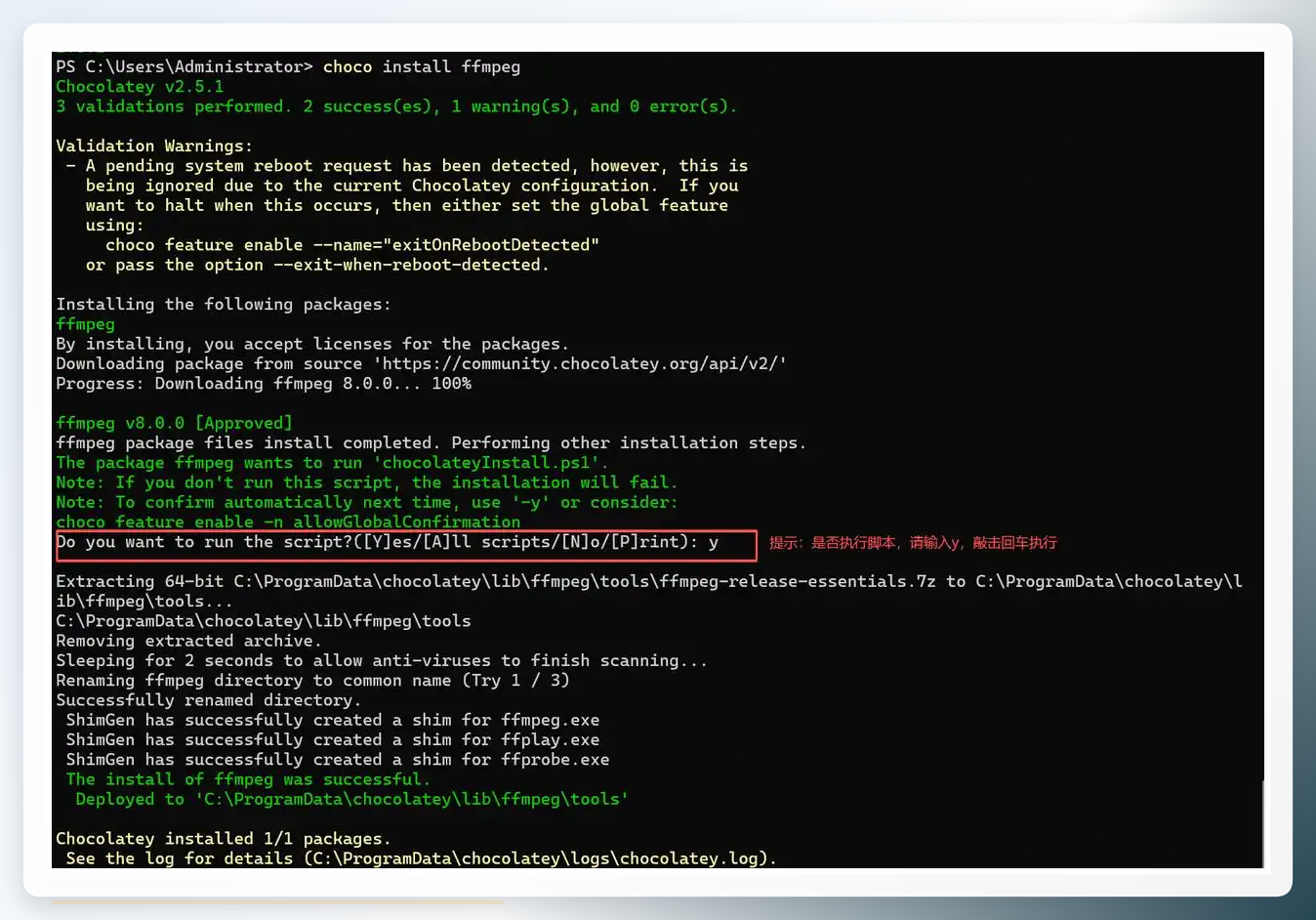Click the ShimGen line for ffmpeg.exe

(333, 721)
